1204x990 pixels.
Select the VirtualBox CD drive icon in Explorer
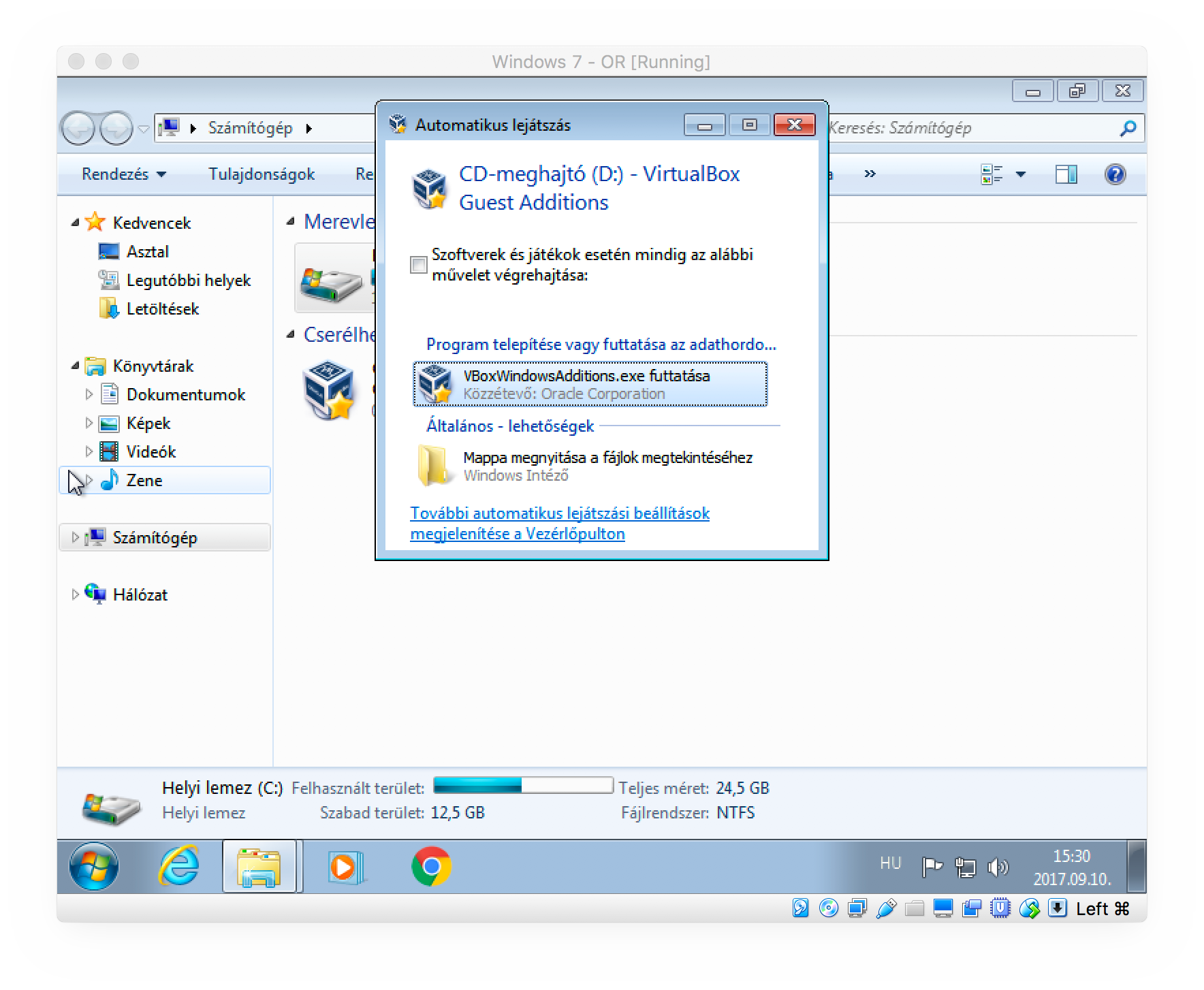tap(329, 391)
